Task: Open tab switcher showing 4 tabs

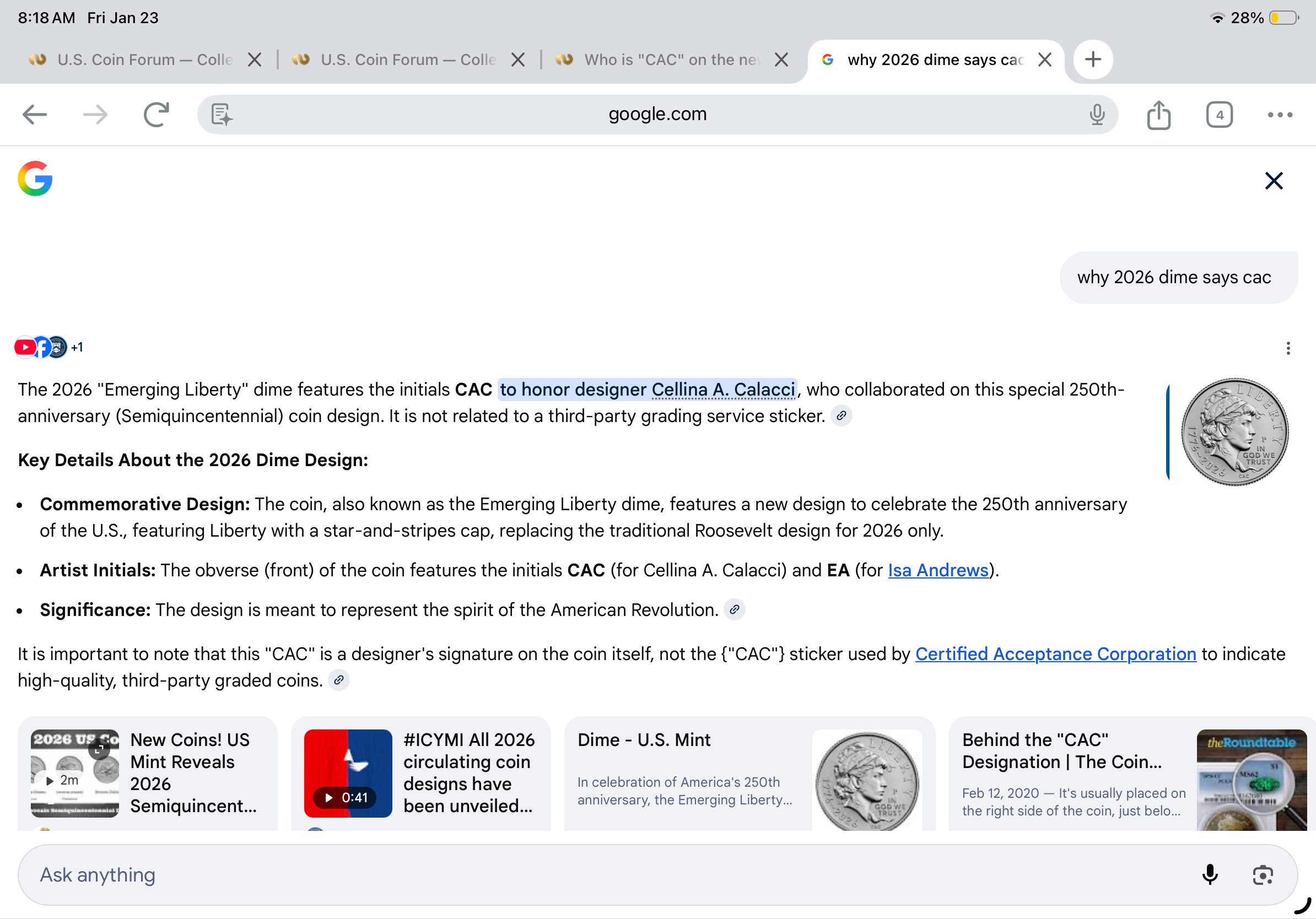Action: click(x=1218, y=115)
